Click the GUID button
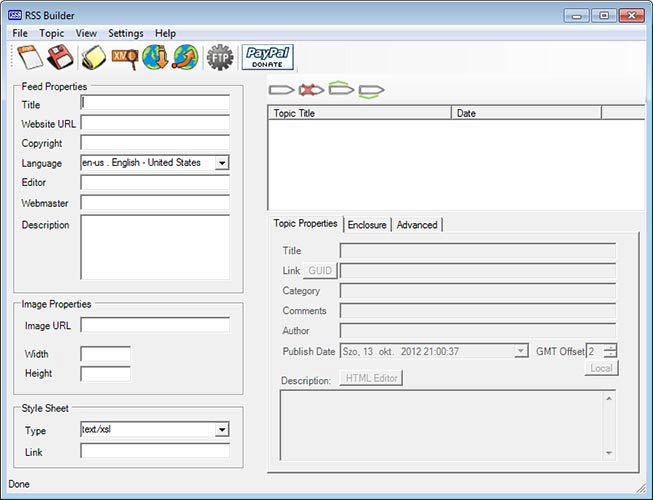Image resolution: width=653 pixels, height=500 pixels. tap(320, 271)
